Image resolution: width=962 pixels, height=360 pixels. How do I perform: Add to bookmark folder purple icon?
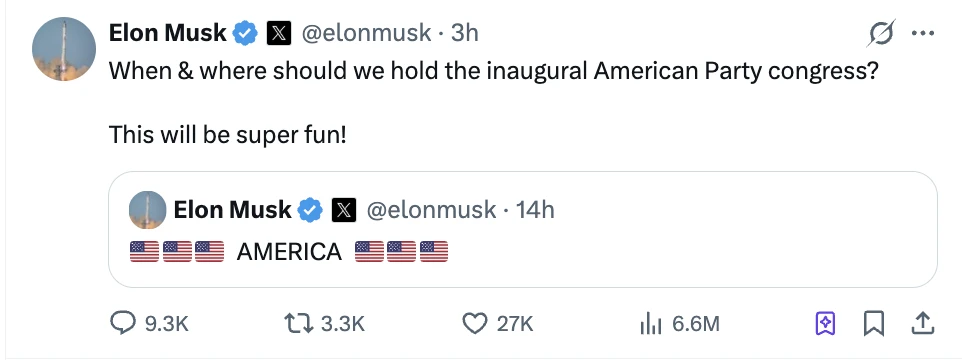pyautogui.click(x=825, y=323)
